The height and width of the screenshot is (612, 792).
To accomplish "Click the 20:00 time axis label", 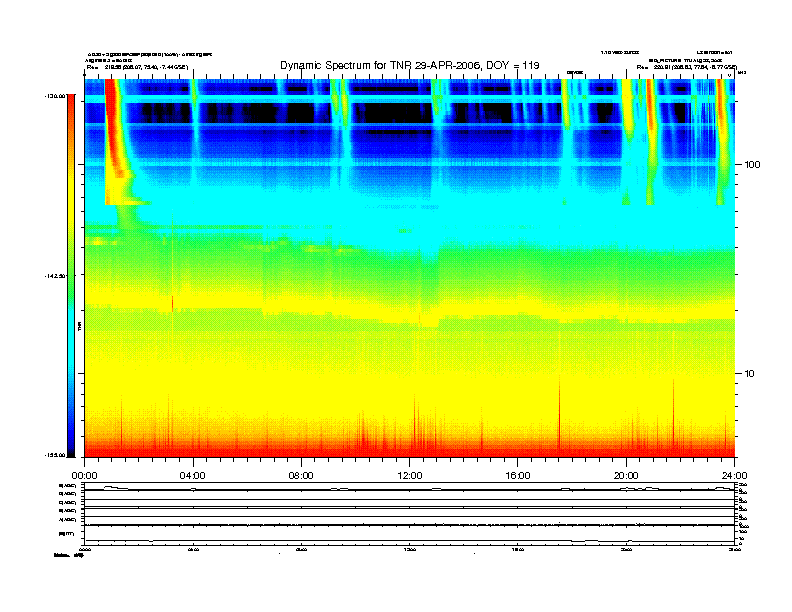I will (626, 476).
